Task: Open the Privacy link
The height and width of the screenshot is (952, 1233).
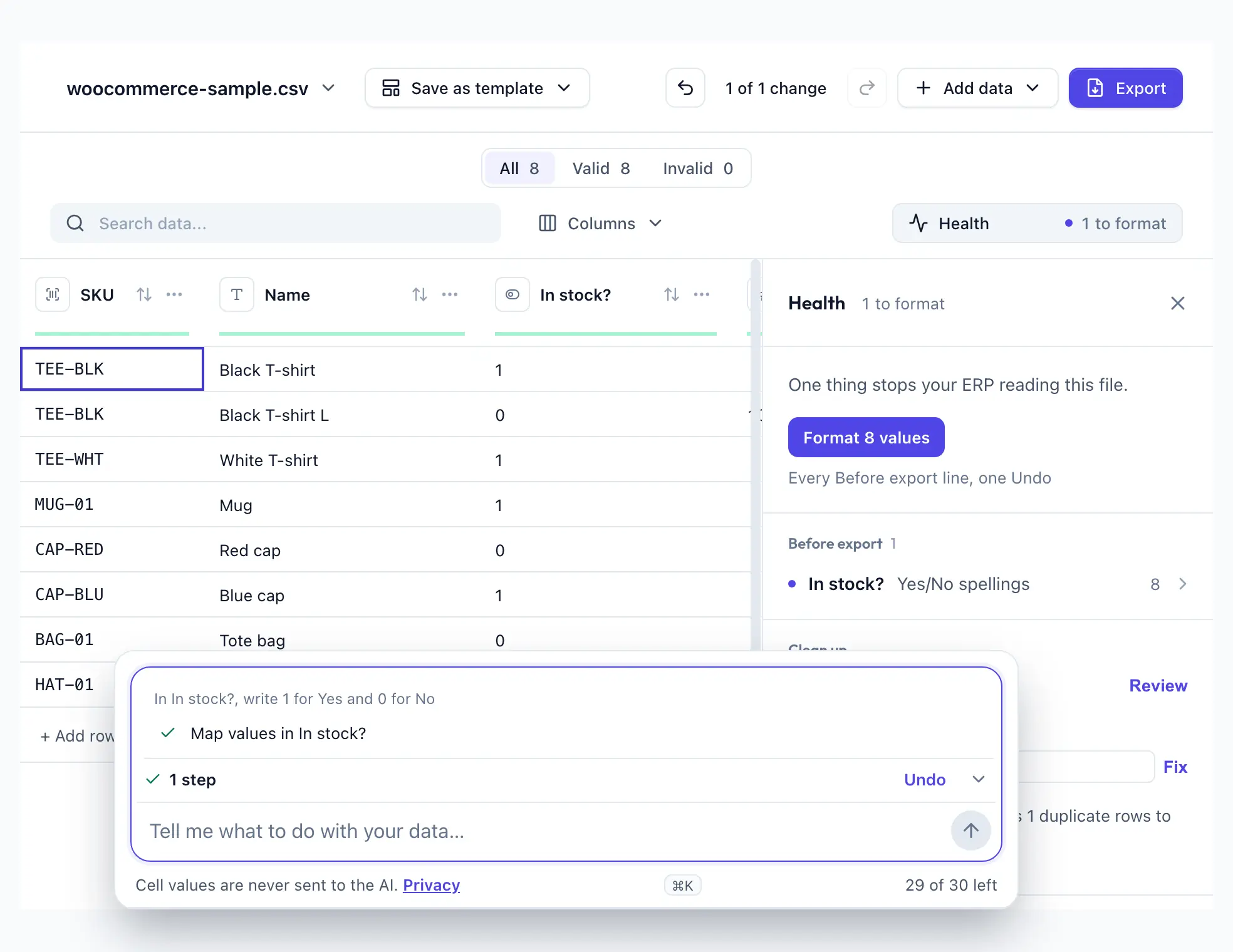Action: click(431, 885)
